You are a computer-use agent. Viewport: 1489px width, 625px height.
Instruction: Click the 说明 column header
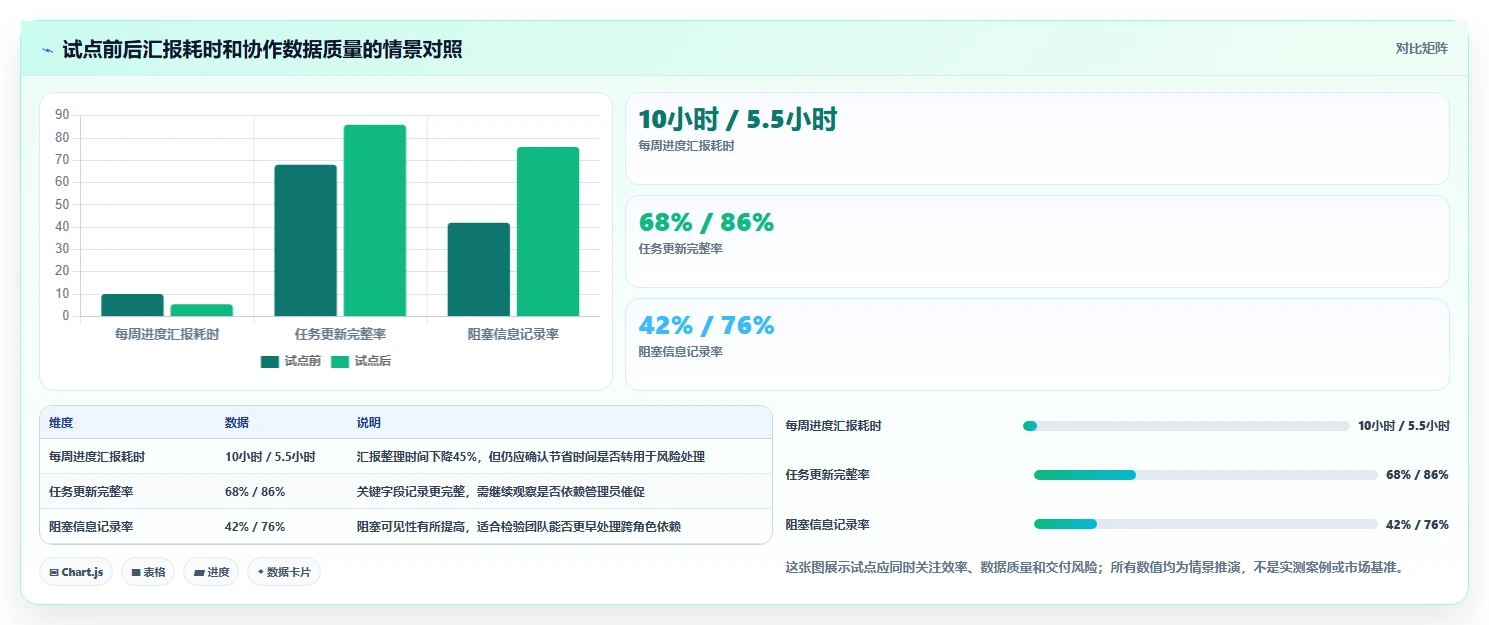pos(369,423)
